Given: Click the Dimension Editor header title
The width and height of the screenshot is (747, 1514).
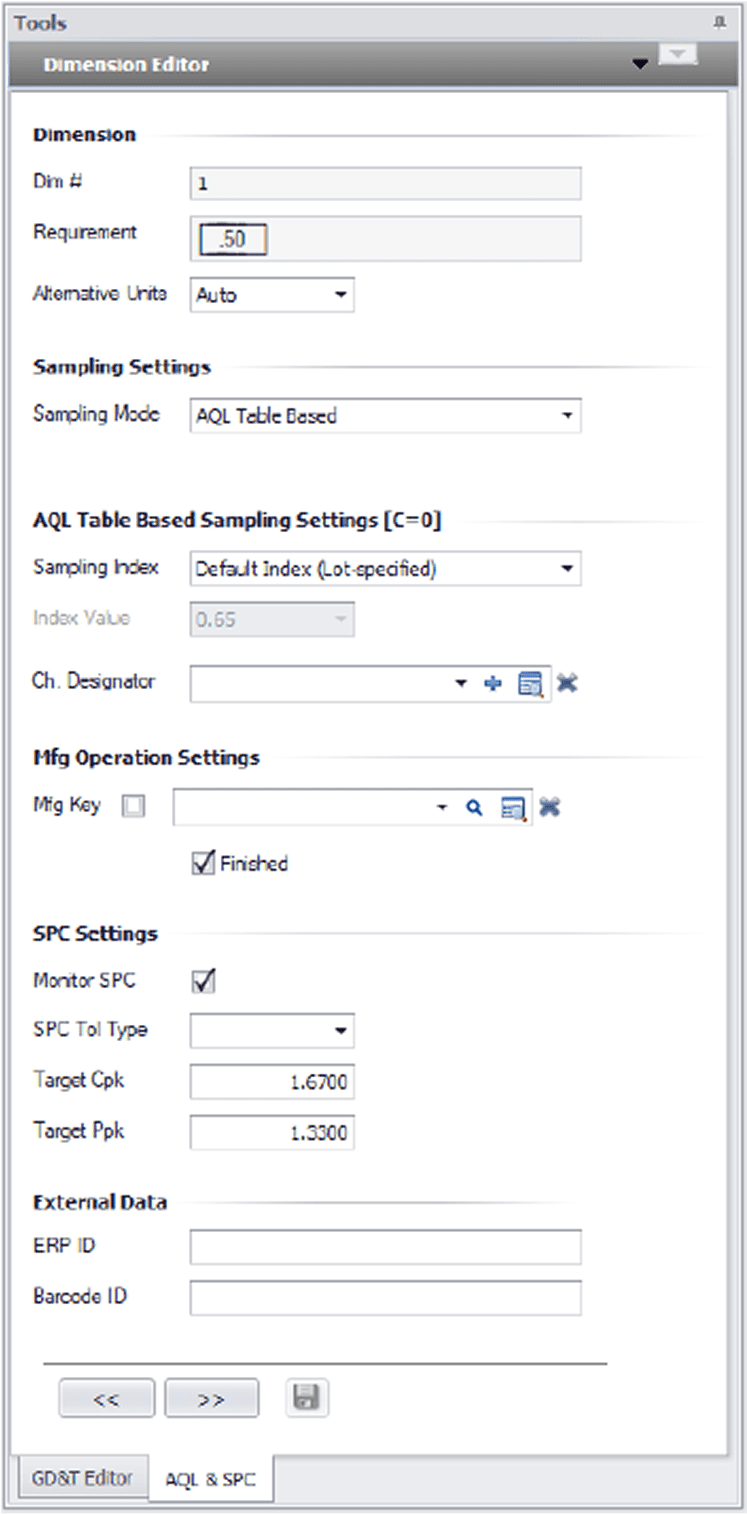Looking at the screenshot, I should pos(126,65).
